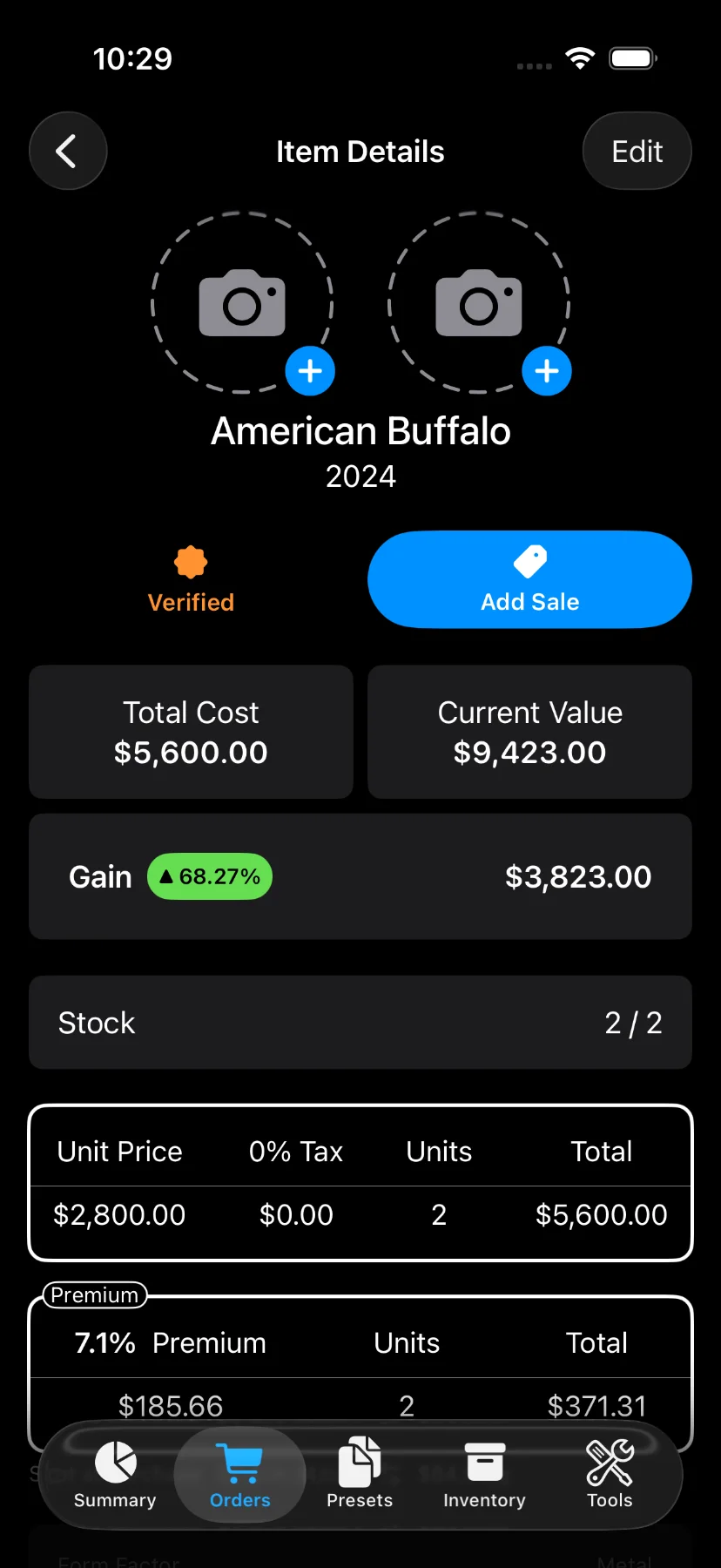Open the Current Value card
The height and width of the screenshot is (1568, 721).
coord(529,732)
